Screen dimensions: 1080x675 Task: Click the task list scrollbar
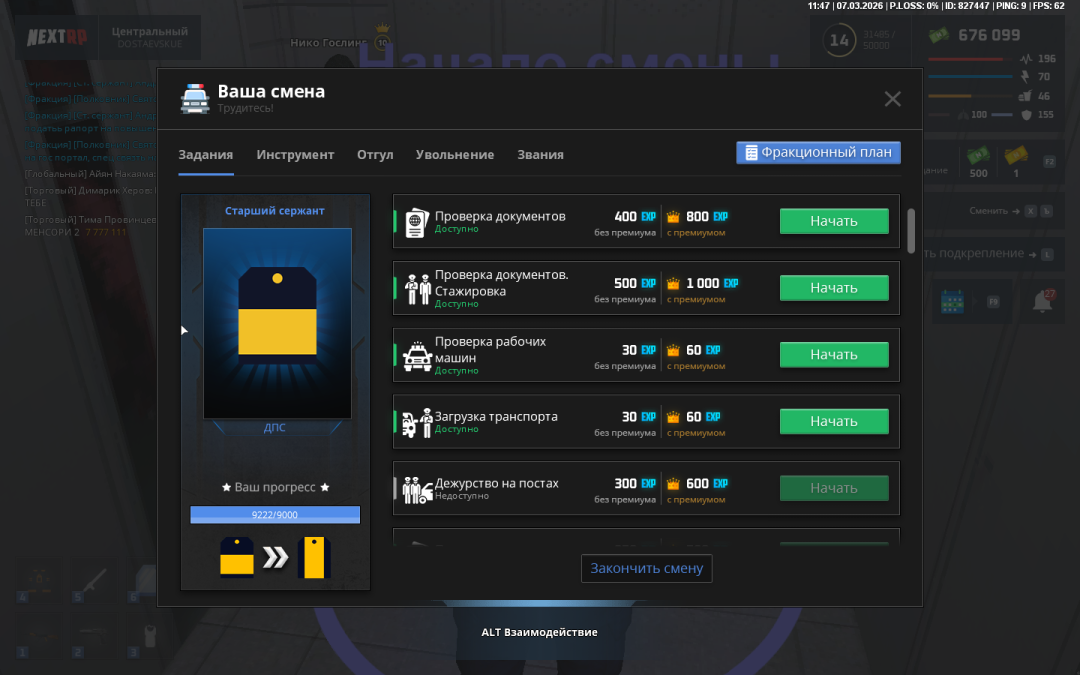[x=910, y=230]
